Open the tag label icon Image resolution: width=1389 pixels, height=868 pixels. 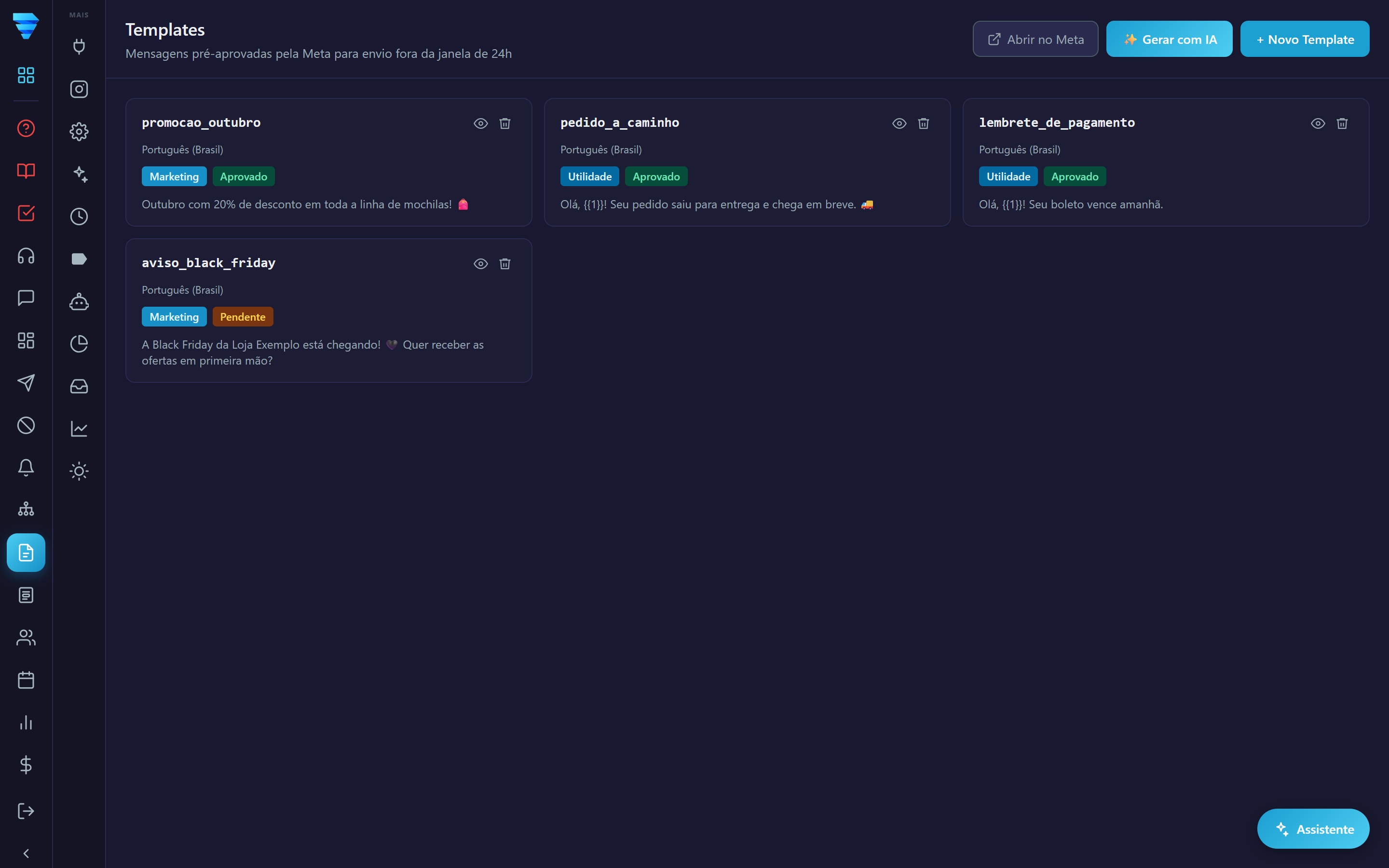(79, 259)
